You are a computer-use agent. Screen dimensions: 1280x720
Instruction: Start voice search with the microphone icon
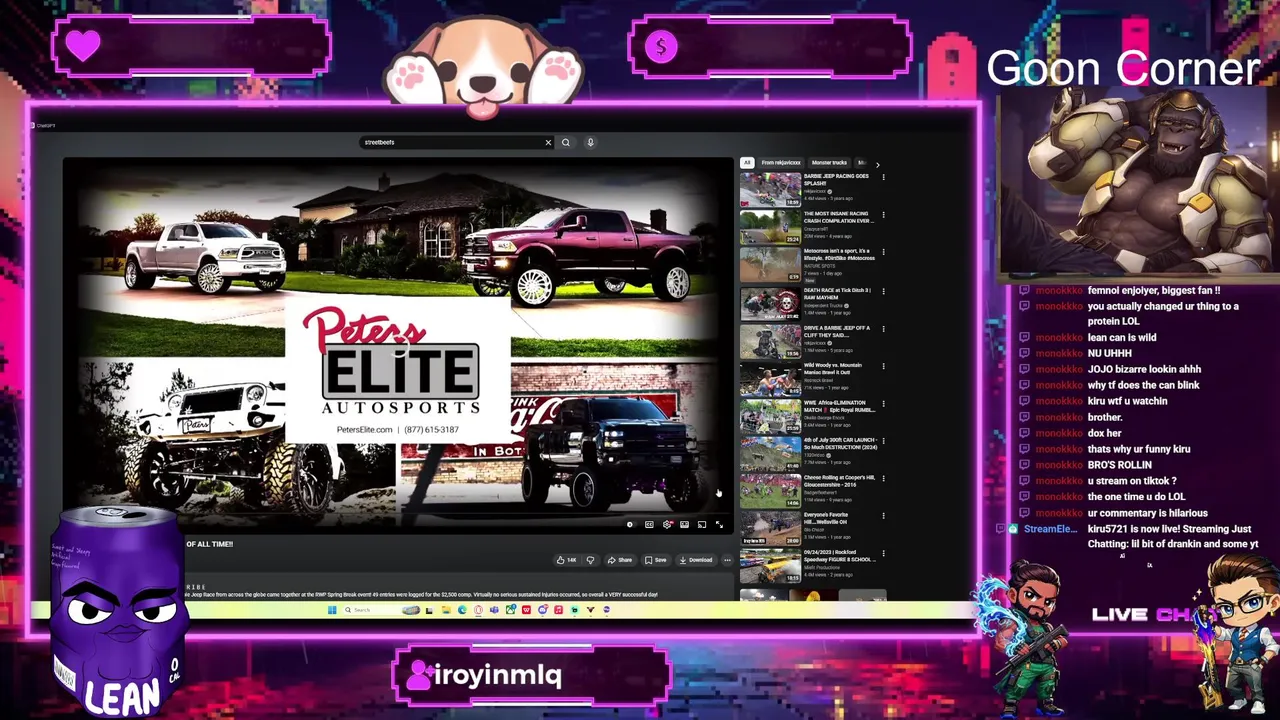pos(590,142)
